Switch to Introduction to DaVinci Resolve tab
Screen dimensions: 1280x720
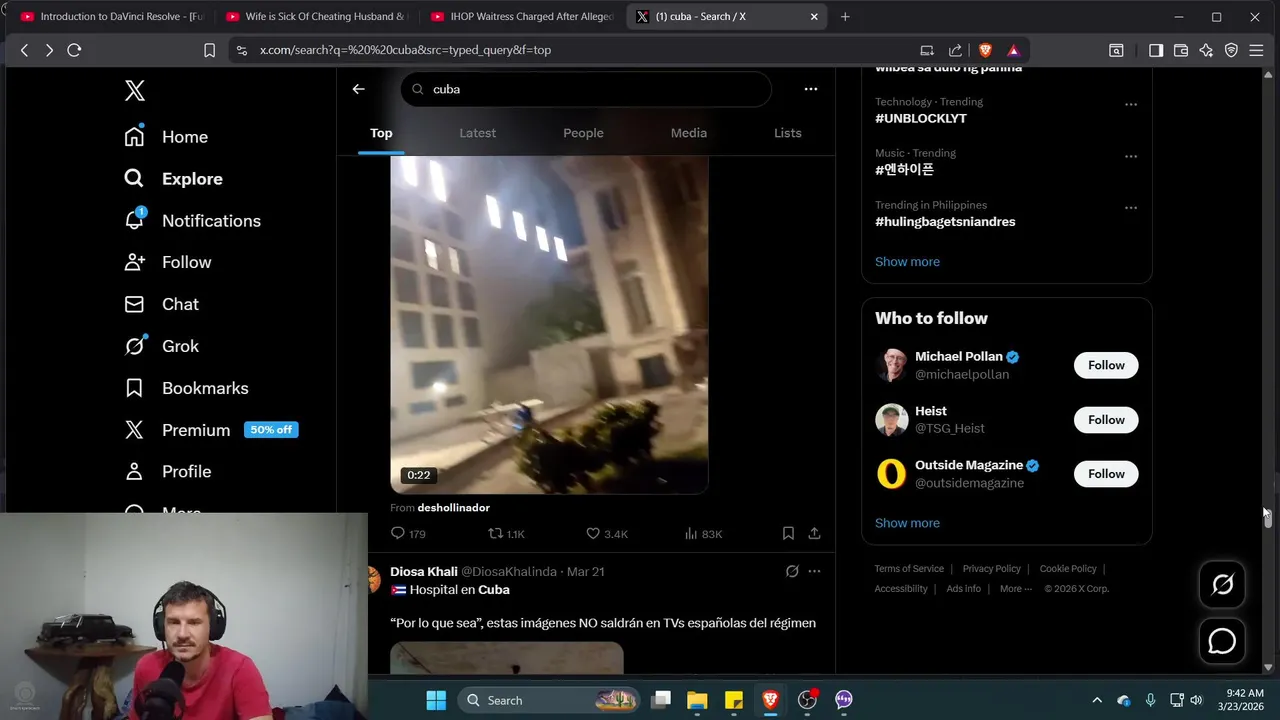coord(111,17)
